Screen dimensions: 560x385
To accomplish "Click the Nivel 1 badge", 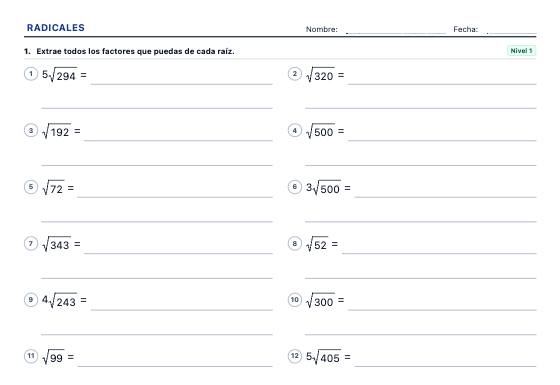I will tap(521, 51).
